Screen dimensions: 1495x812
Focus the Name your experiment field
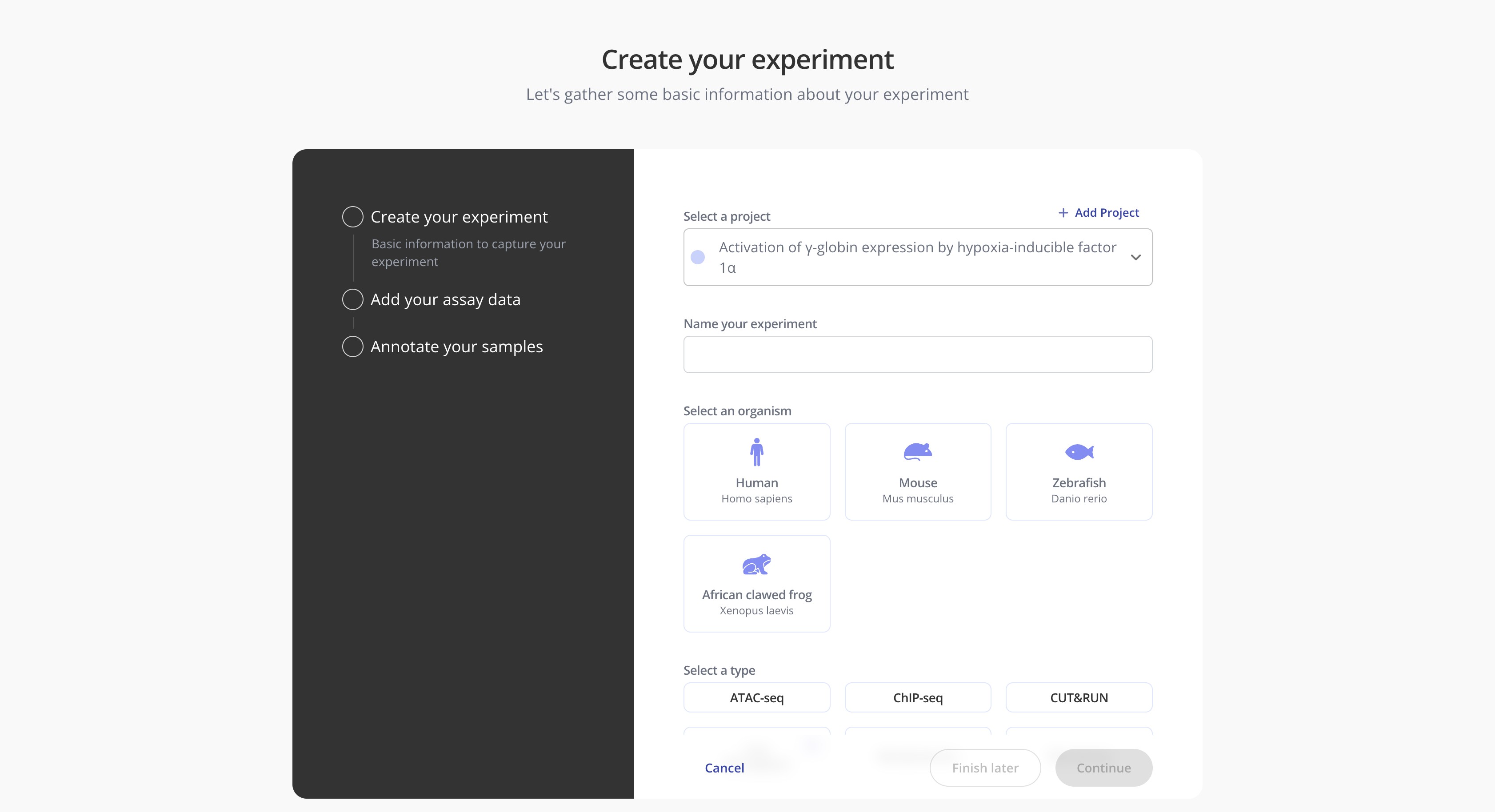918,354
